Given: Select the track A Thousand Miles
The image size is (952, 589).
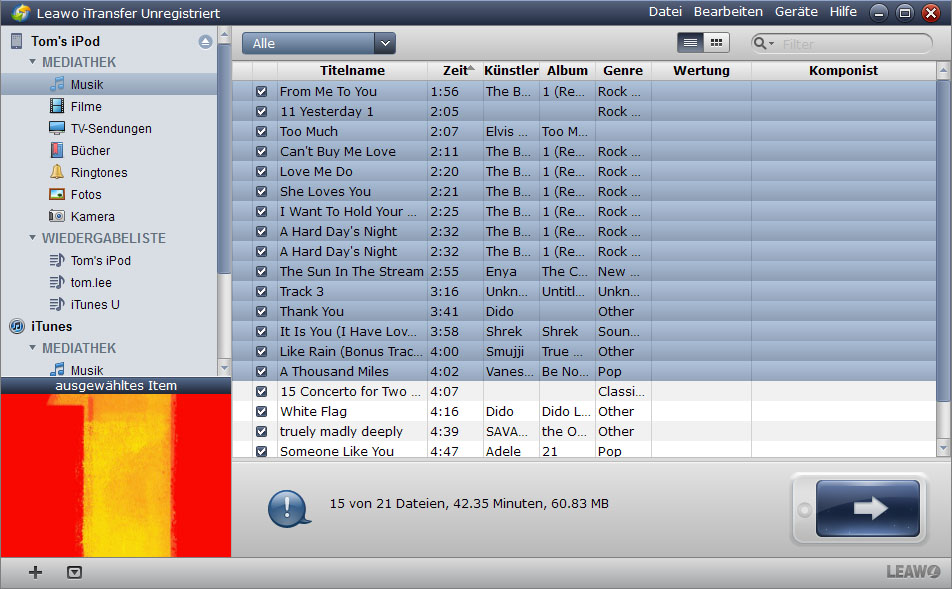Looking at the screenshot, I should click(583, 372).
